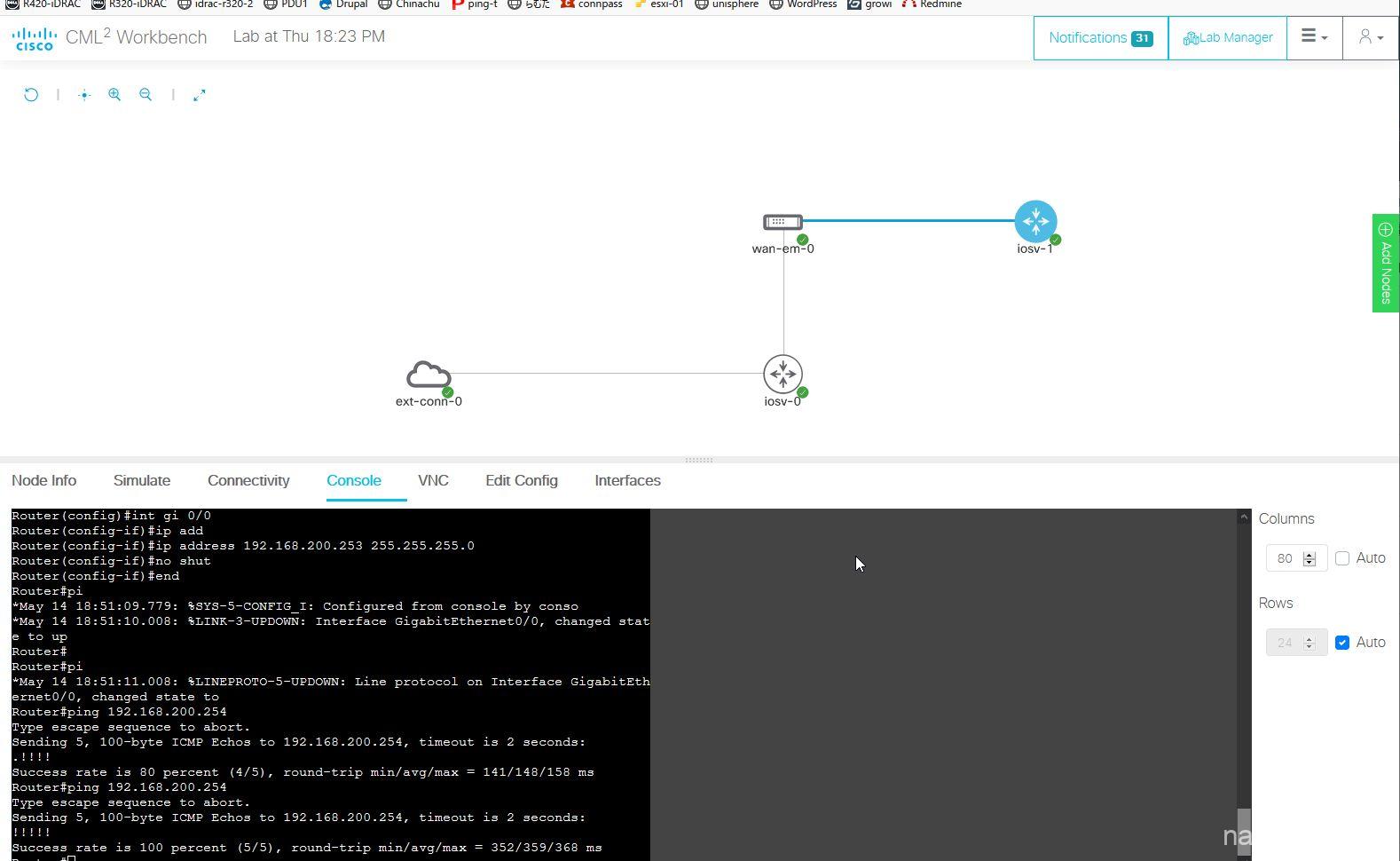This screenshot has height=861, width=1400.
Task: Switch to the Connectivity tab
Action: point(248,480)
